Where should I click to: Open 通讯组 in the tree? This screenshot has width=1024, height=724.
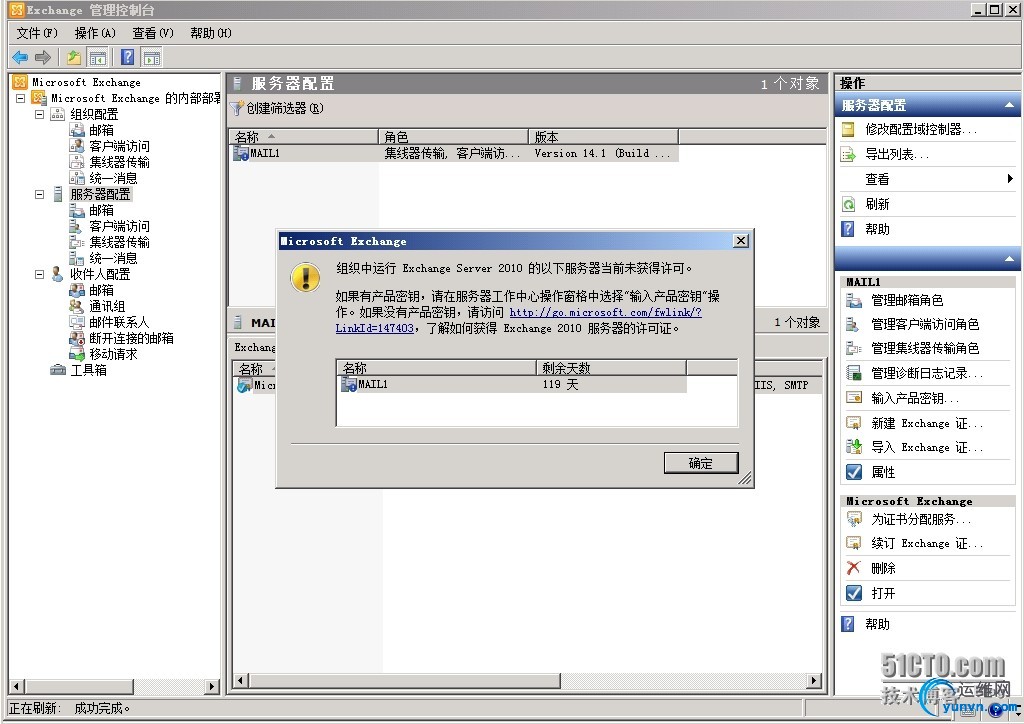click(x=107, y=306)
